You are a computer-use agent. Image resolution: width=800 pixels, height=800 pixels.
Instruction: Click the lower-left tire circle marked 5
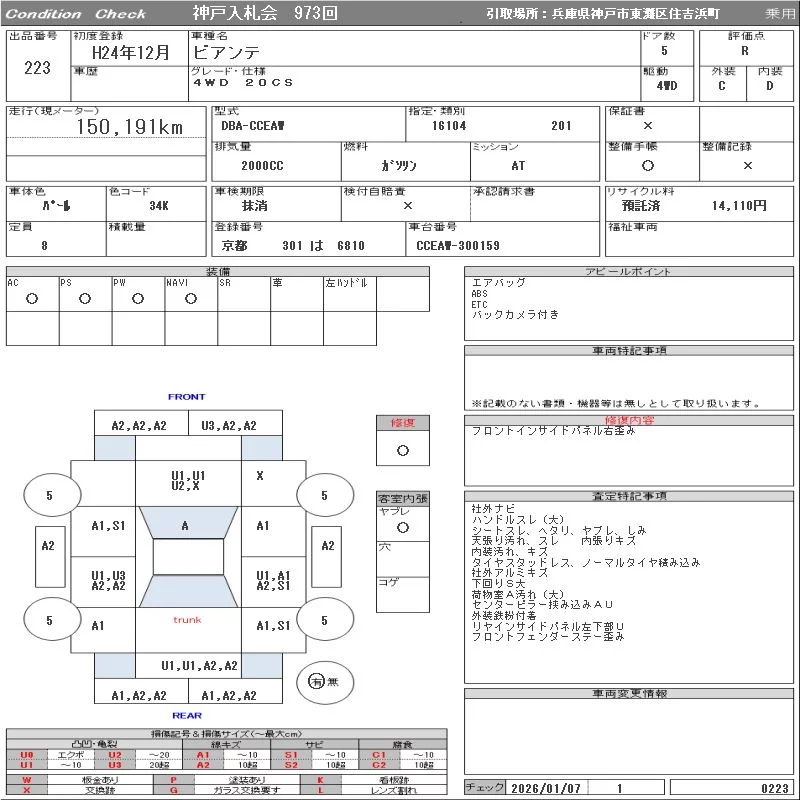tap(49, 620)
